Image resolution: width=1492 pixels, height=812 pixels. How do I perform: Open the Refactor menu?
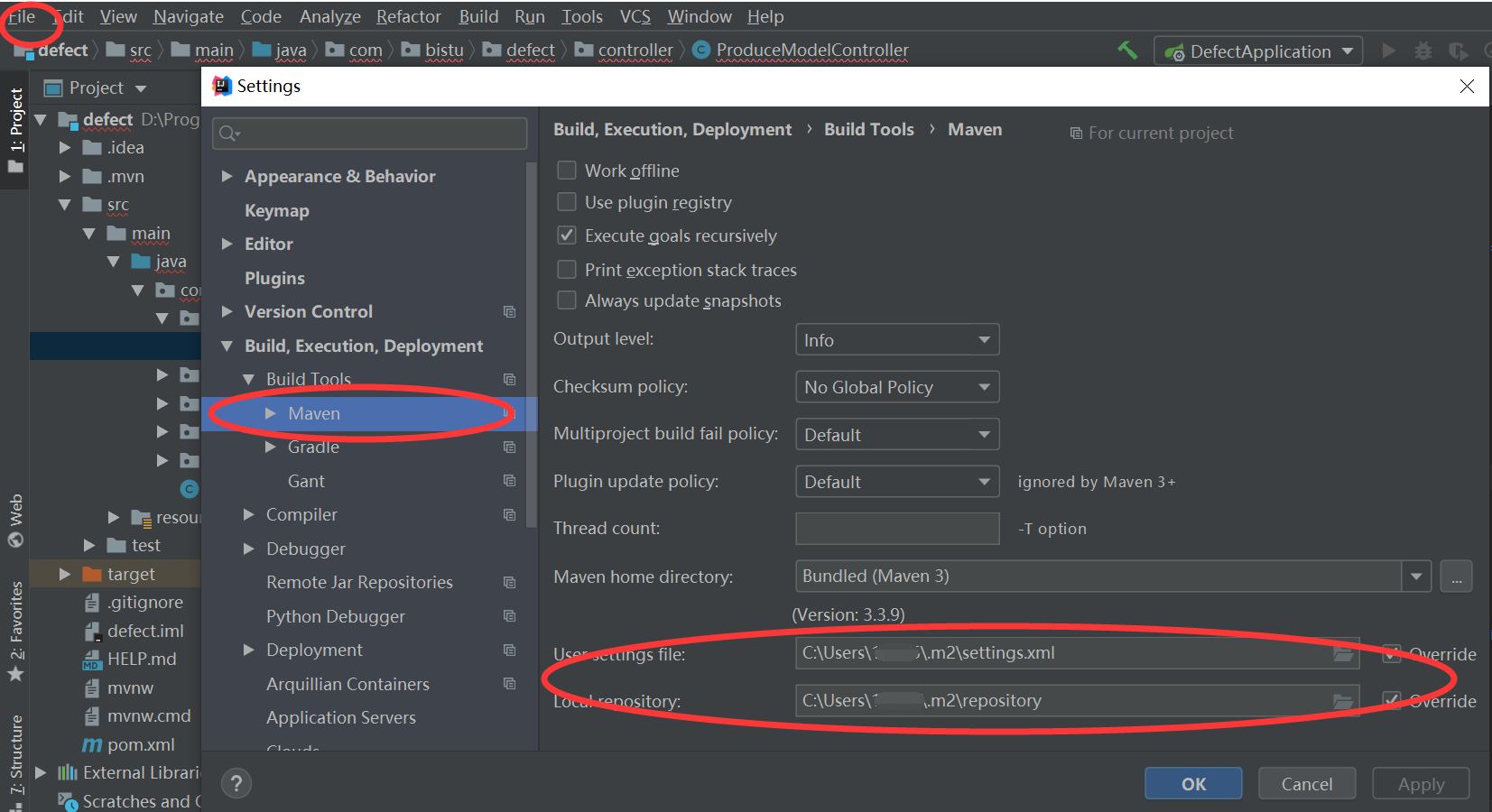click(x=409, y=16)
